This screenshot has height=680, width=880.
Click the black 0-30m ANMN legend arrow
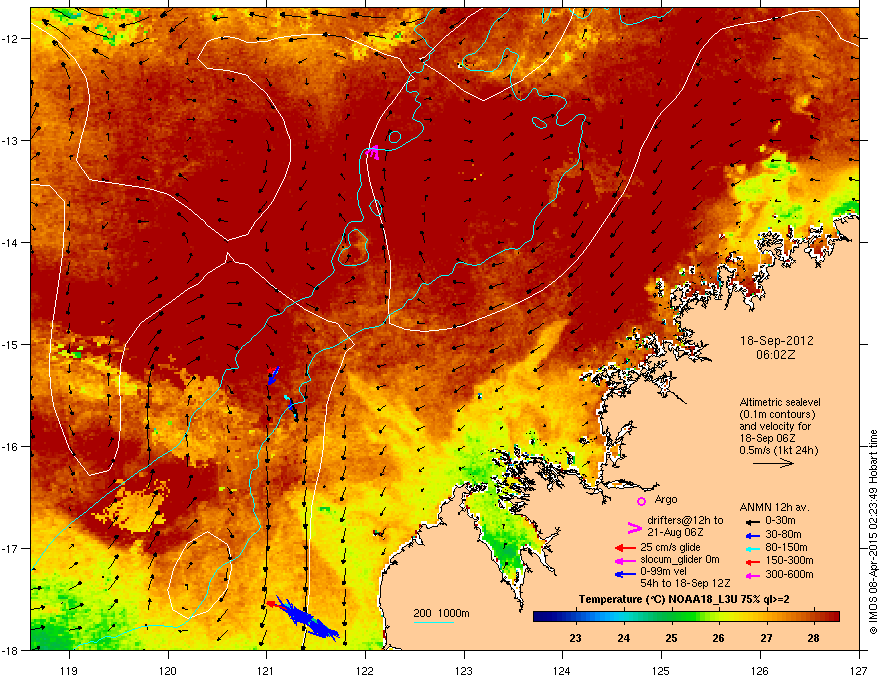[752, 521]
